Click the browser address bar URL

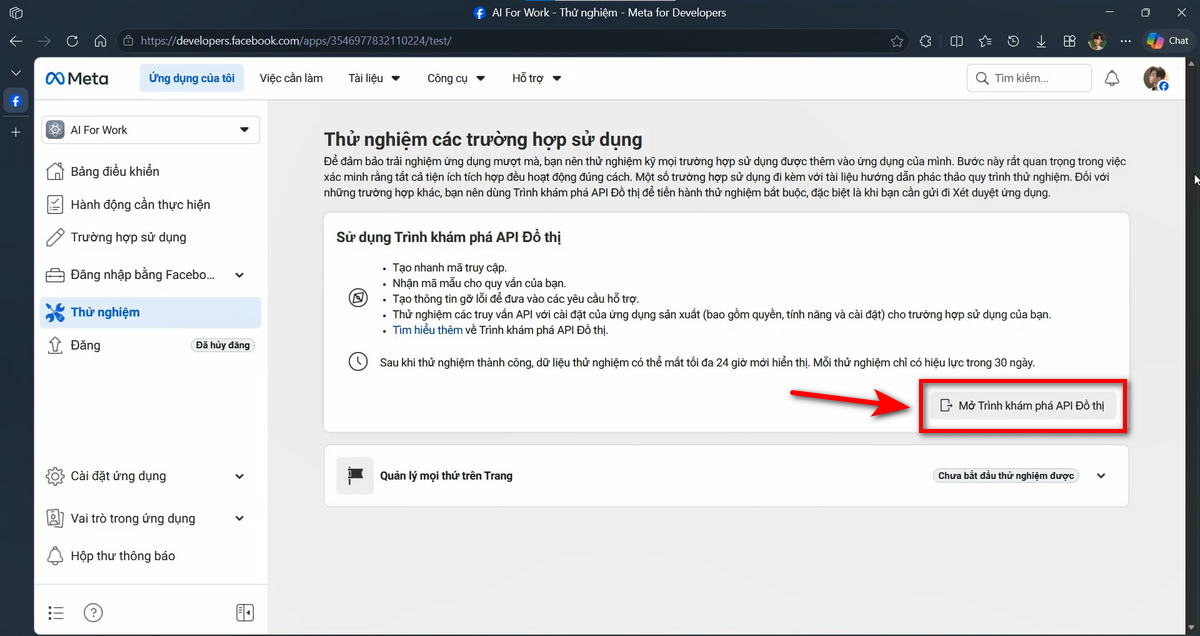tap(296, 41)
